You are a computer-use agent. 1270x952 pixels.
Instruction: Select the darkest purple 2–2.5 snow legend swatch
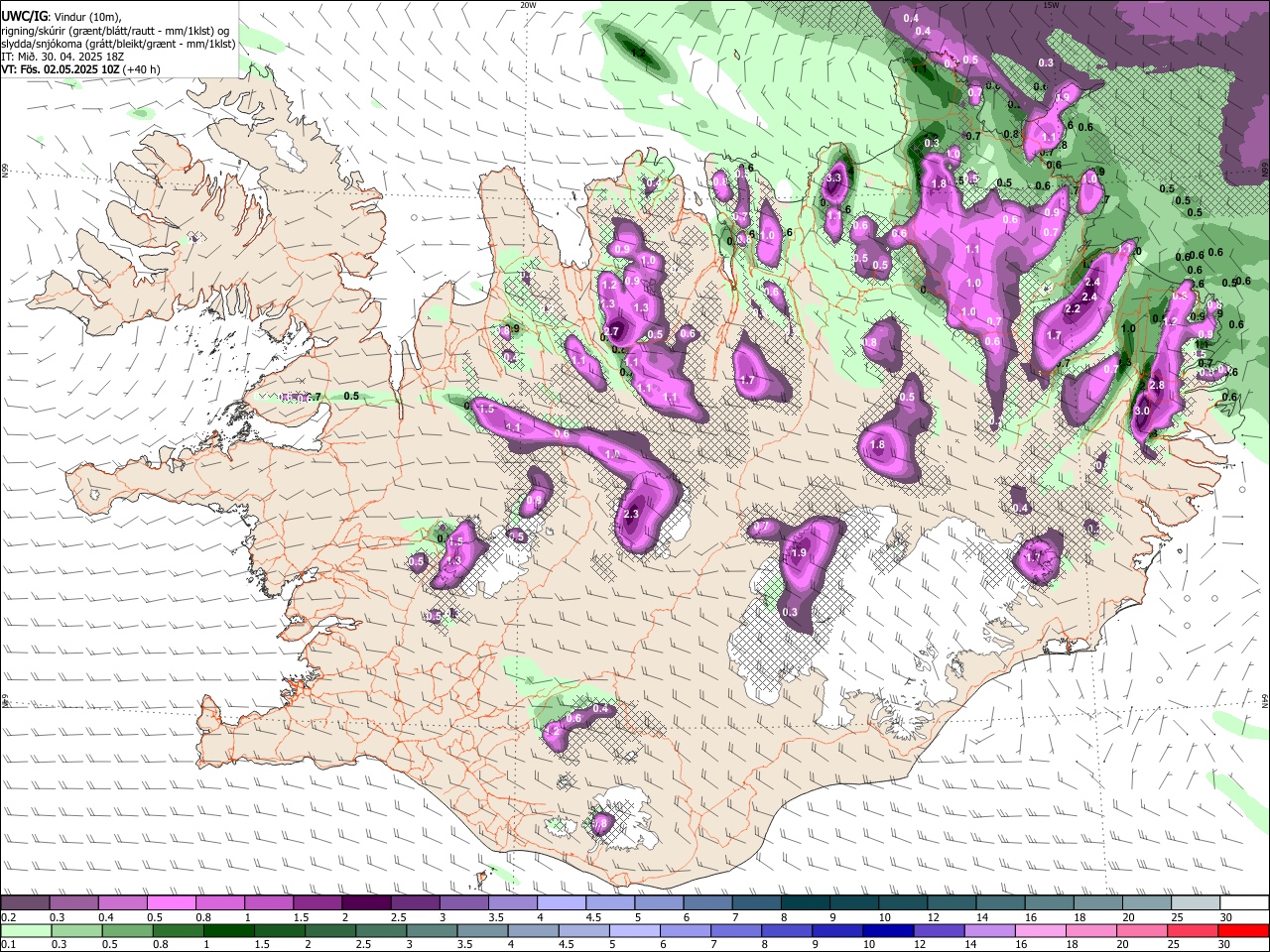coord(366,902)
